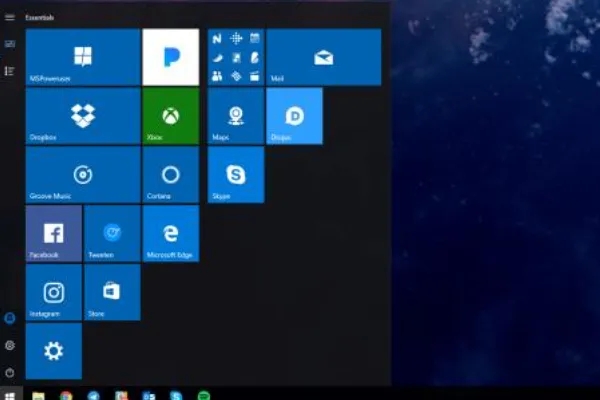Open the unlabeled Settings gear tile
Image resolution: width=600 pixels, height=400 pixels.
tap(54, 351)
